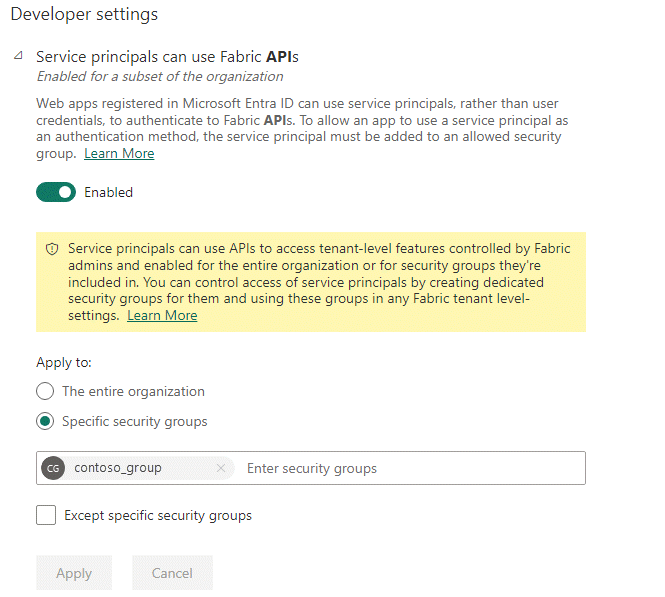
Task: Click Service principals can use Fabric APIs title
Action: (167, 57)
